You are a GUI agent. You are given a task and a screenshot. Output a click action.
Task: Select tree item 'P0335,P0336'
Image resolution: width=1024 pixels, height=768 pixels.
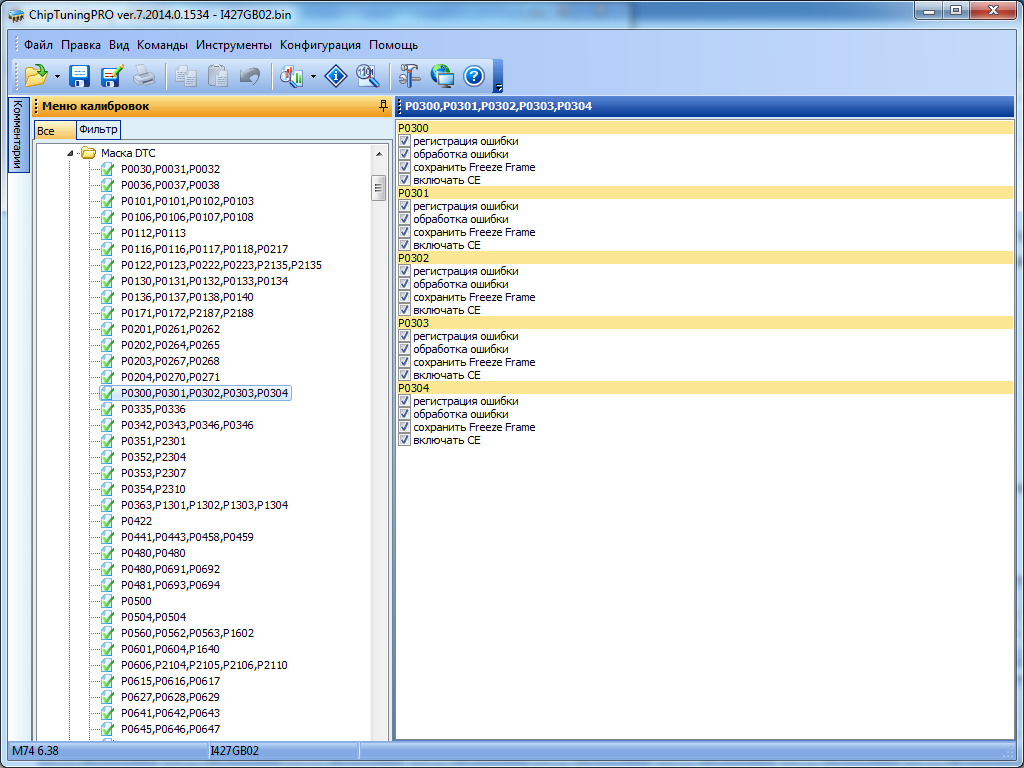coord(153,409)
